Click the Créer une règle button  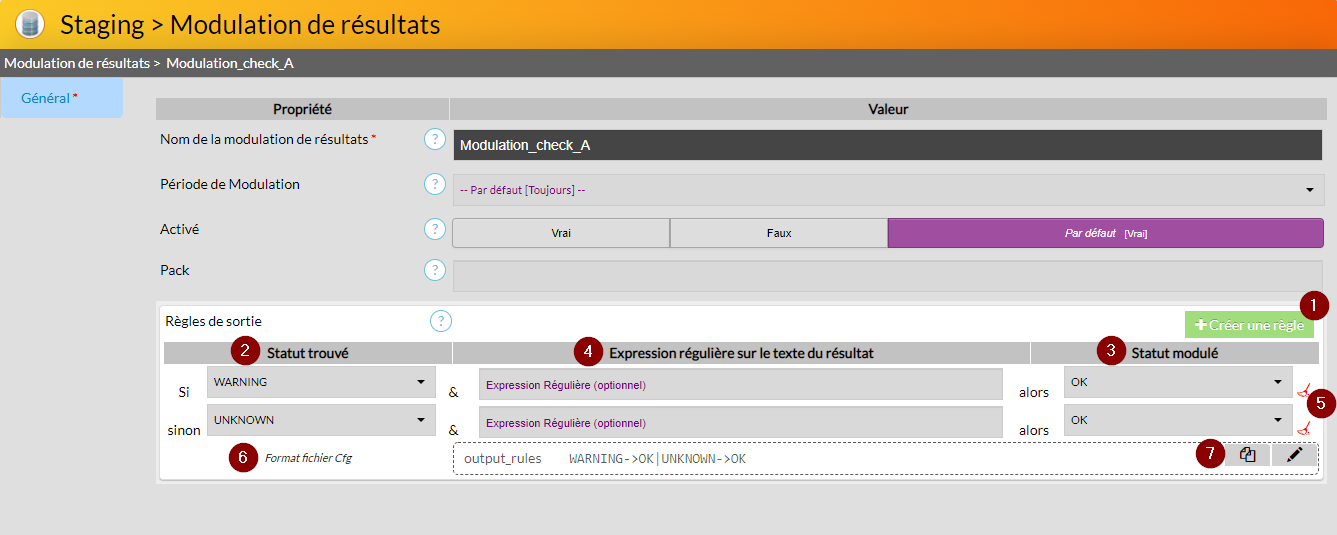(1249, 325)
